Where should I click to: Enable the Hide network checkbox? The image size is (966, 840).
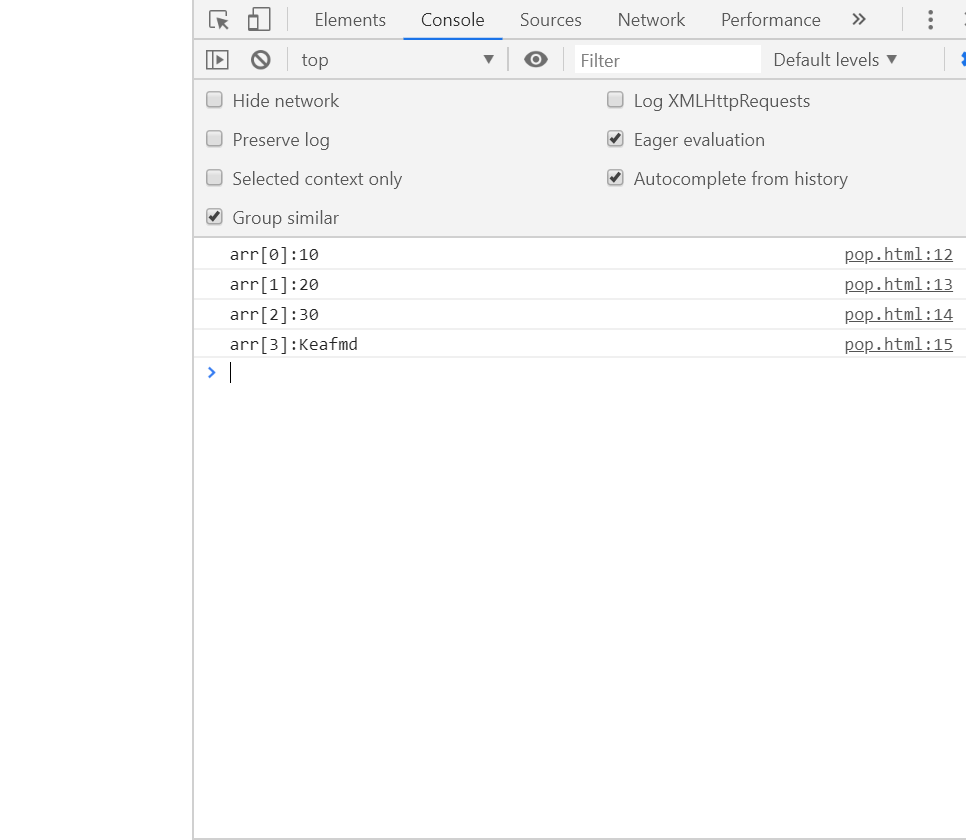pyautogui.click(x=214, y=100)
